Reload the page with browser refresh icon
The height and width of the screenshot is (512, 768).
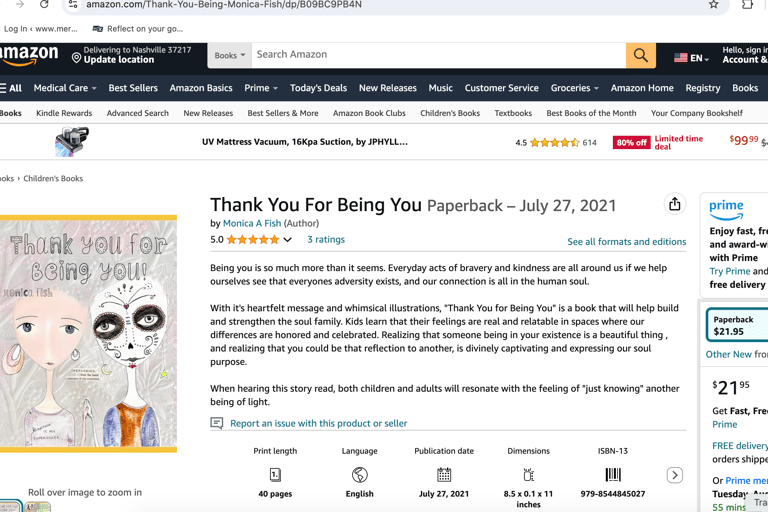(44, 5)
